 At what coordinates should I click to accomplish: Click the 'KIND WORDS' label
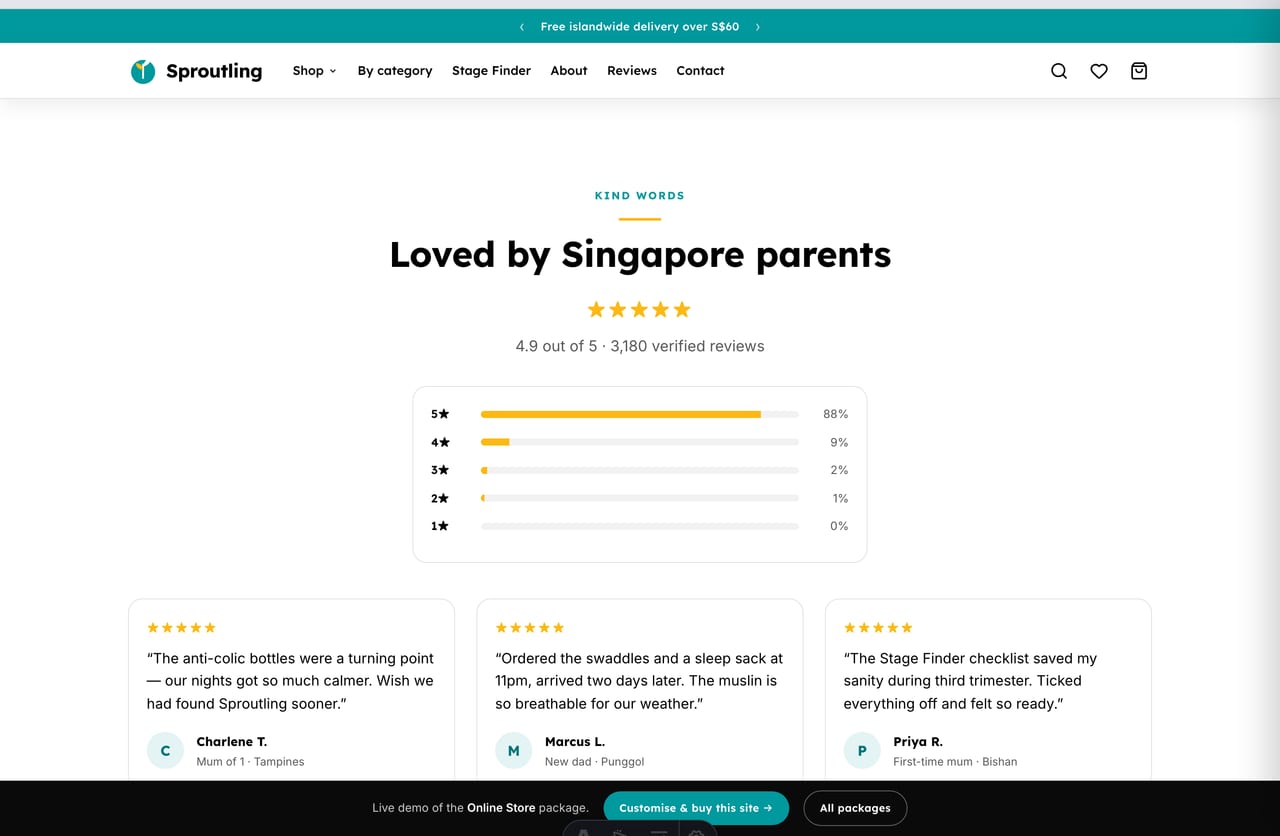pos(640,196)
